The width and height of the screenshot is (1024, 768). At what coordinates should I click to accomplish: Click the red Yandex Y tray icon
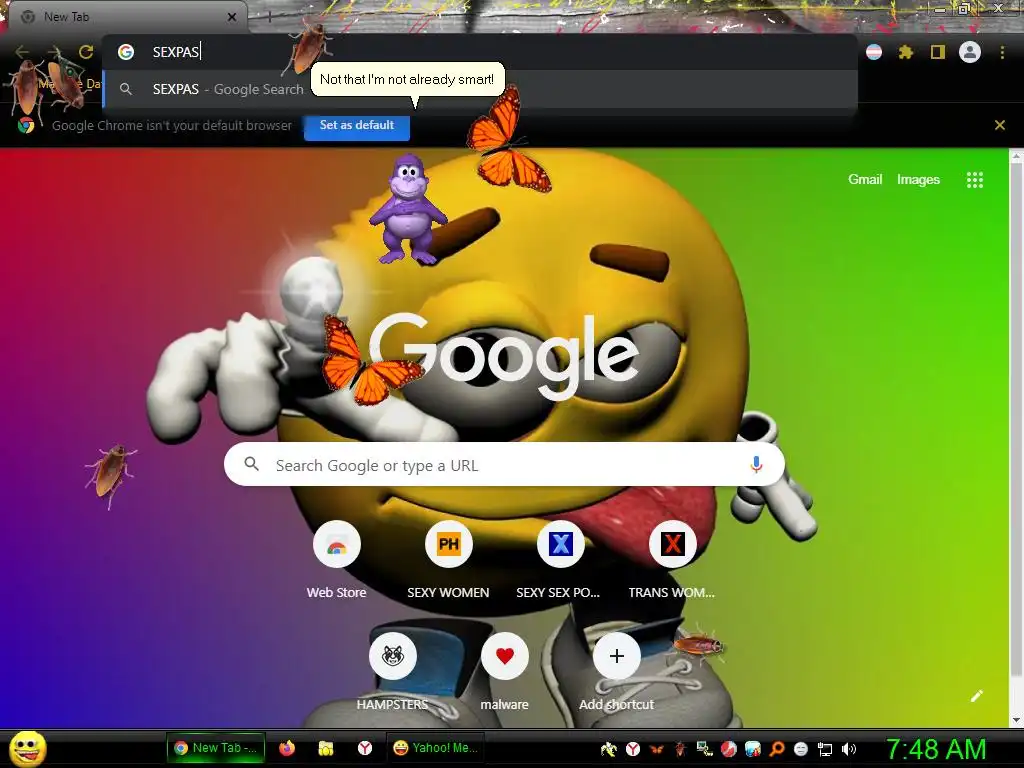[633, 749]
